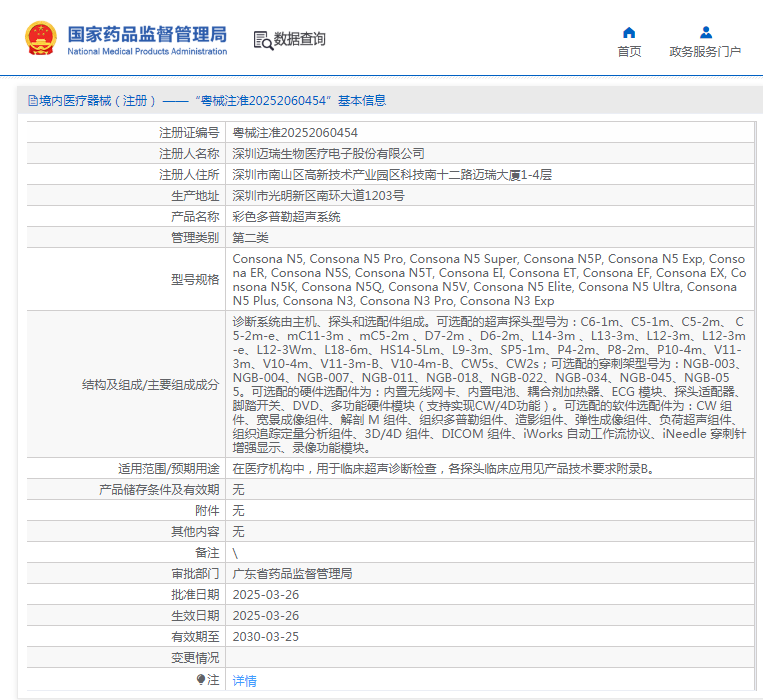Open the 政务服务门户 text link
Viewport: 763px width, 700px height.
point(705,52)
